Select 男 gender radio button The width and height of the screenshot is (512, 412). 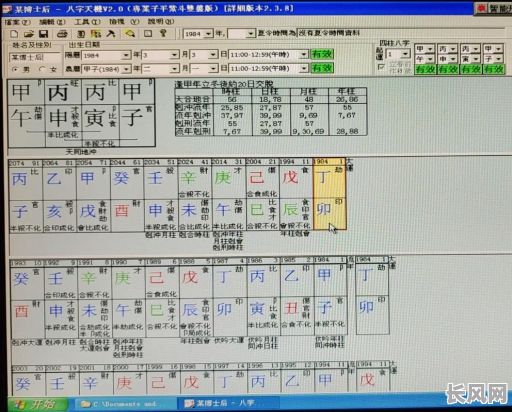pos(14,69)
